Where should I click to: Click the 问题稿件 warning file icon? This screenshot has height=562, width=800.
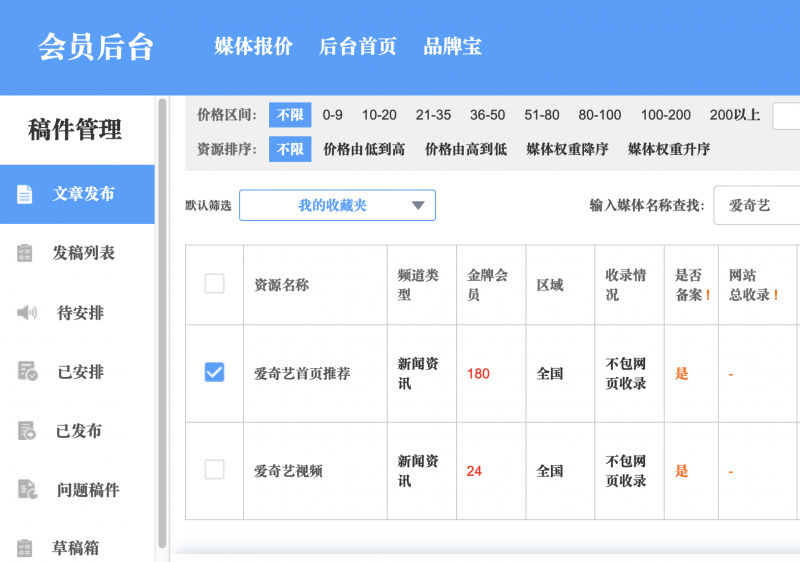point(27,490)
